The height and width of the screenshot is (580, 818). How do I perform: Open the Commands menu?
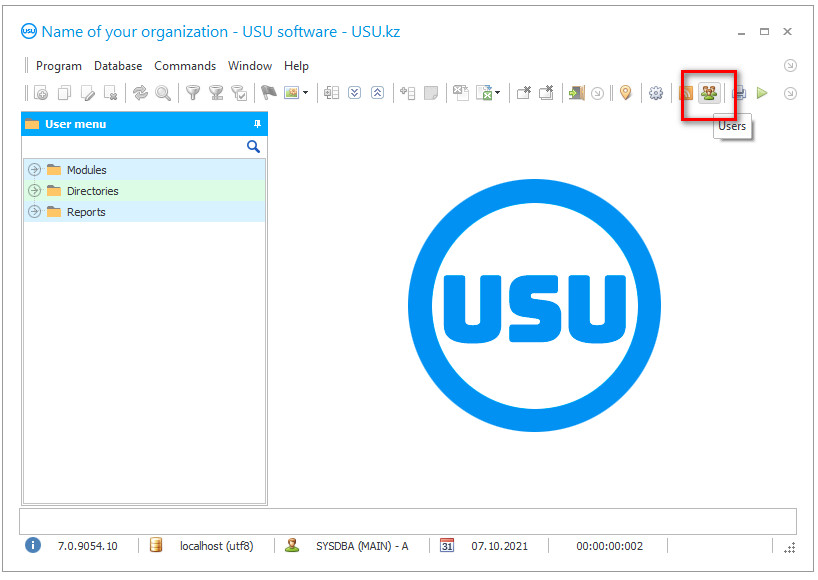(x=185, y=66)
